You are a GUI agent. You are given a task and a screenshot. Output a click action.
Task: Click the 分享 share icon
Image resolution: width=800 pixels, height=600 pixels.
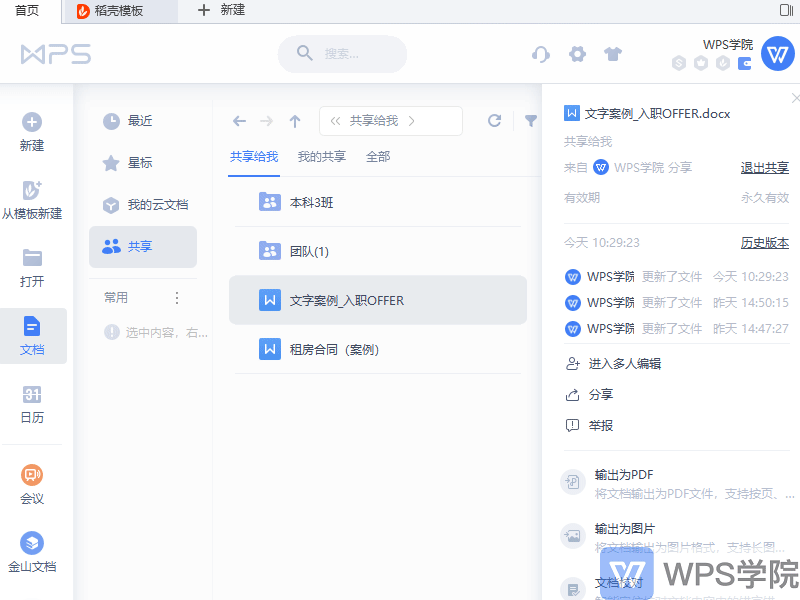coord(572,394)
